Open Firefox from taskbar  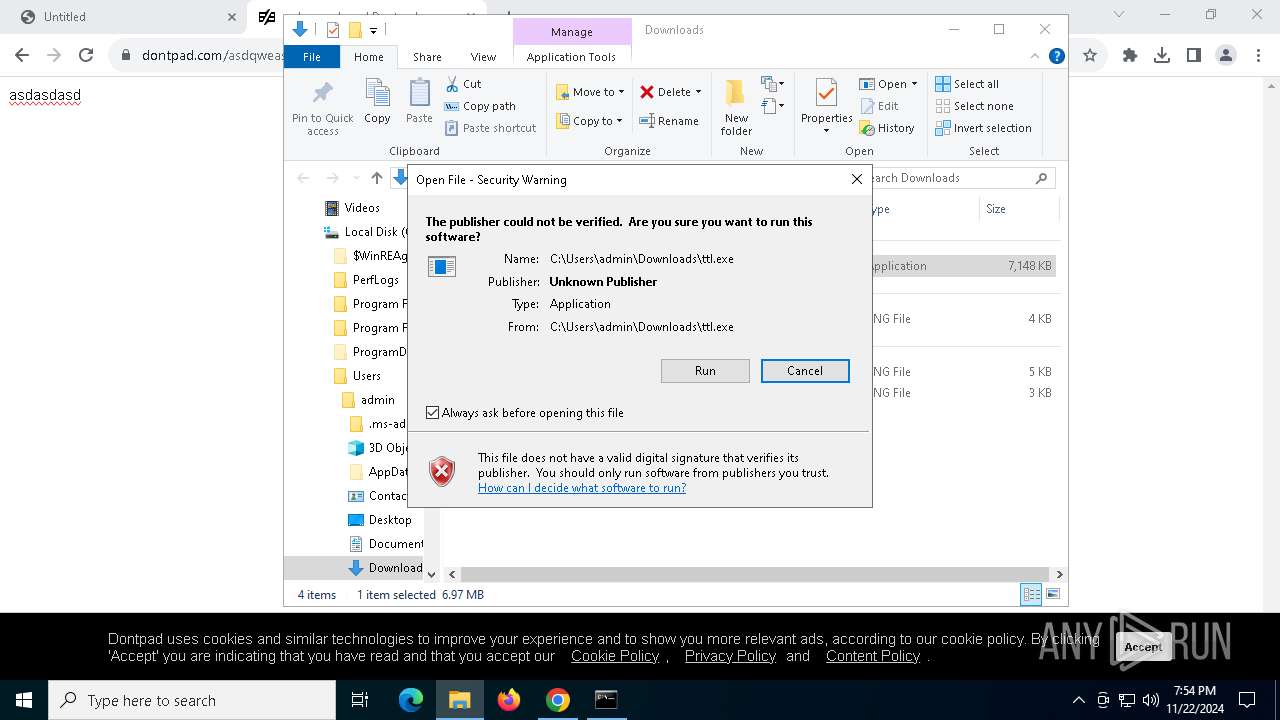coord(509,700)
